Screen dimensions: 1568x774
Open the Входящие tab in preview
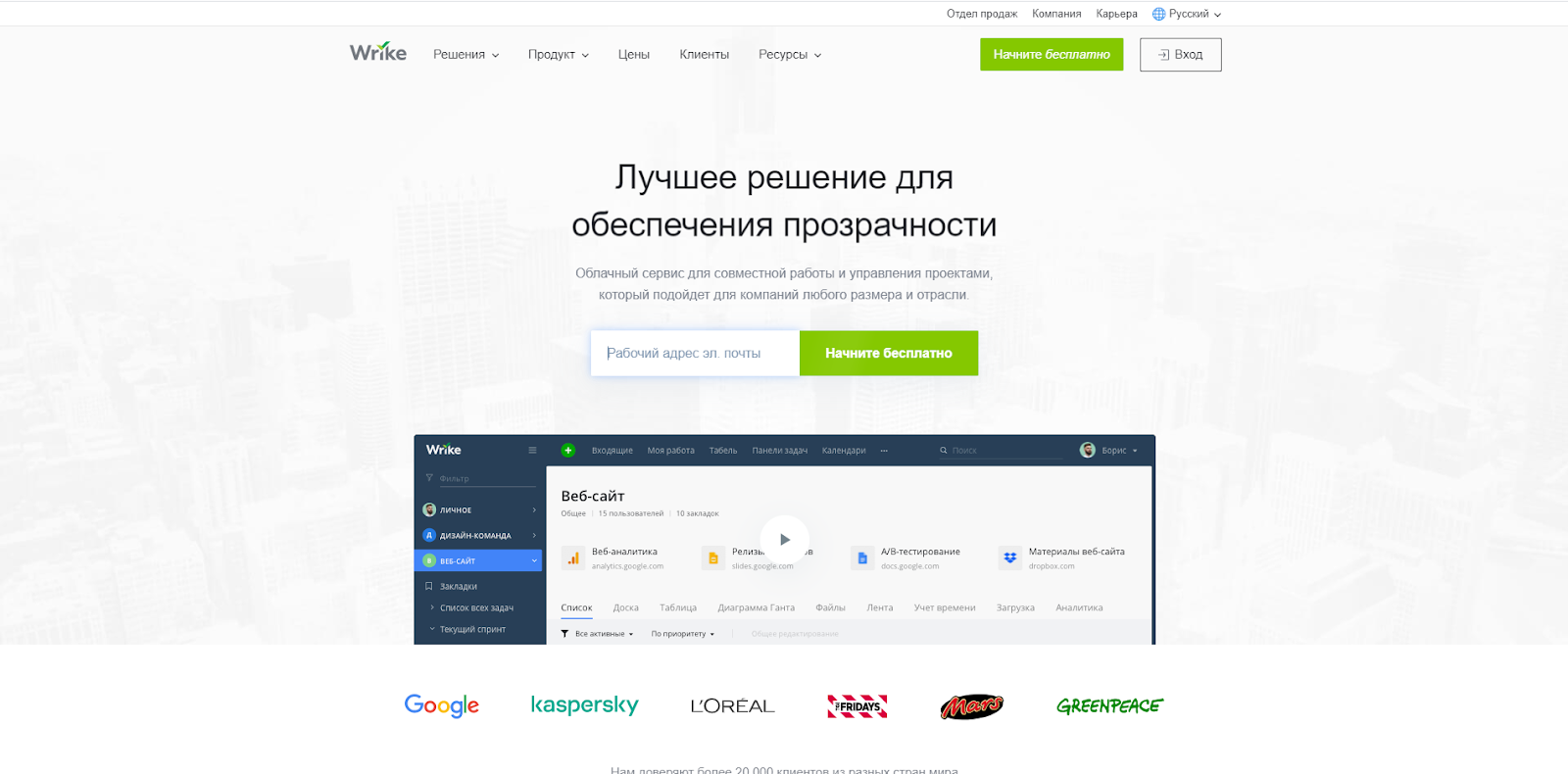612,451
